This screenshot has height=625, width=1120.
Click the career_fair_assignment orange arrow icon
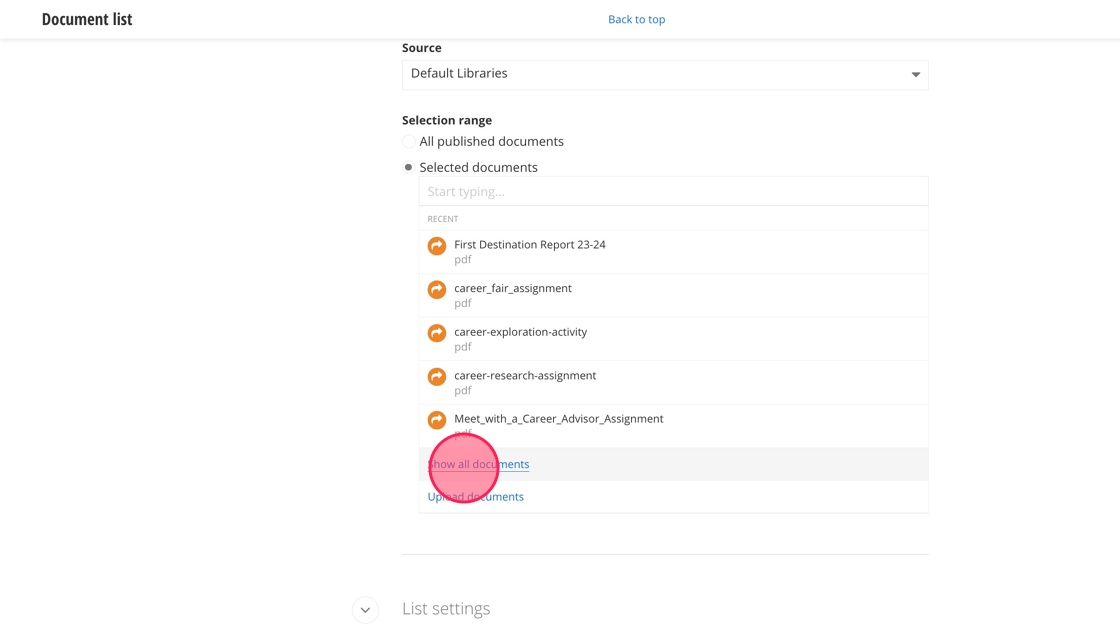point(437,290)
